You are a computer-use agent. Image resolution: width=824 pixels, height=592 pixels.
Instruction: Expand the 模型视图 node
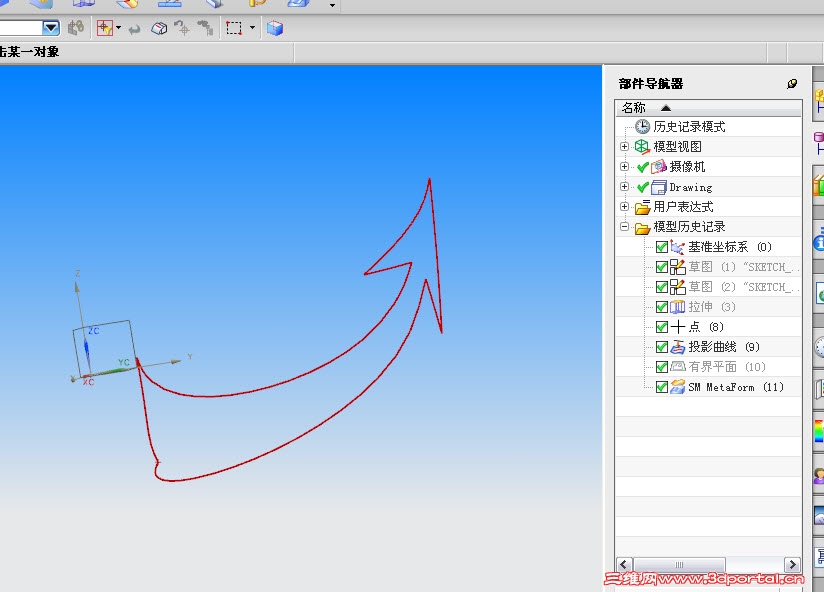pos(624,147)
